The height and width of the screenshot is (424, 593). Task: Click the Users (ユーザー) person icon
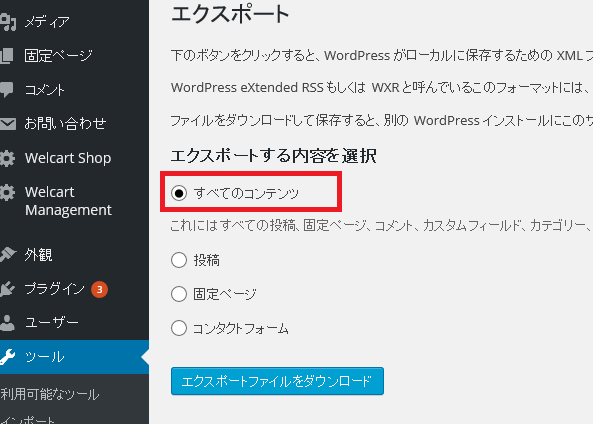7,323
